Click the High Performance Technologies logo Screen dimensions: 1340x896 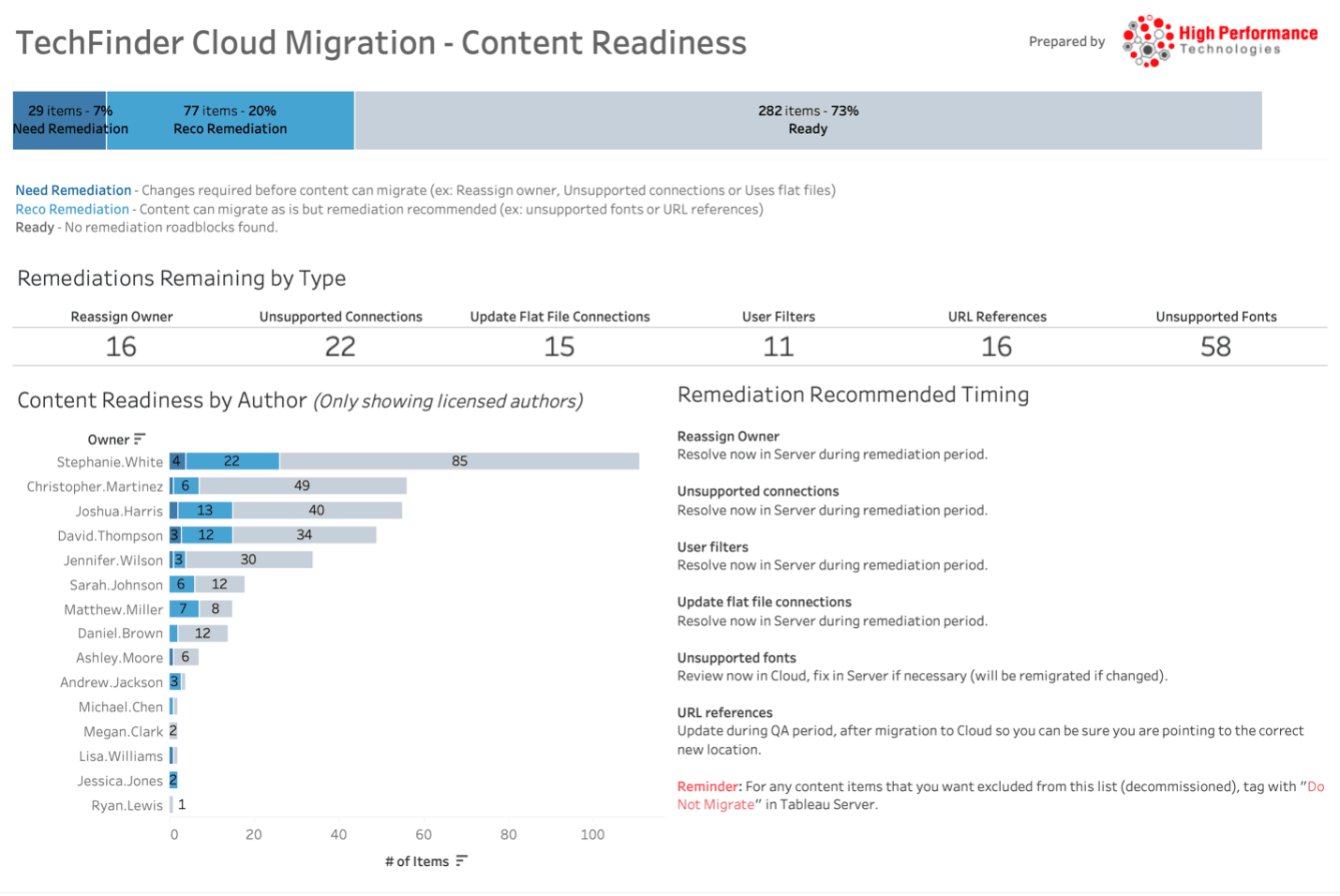(x=1220, y=41)
